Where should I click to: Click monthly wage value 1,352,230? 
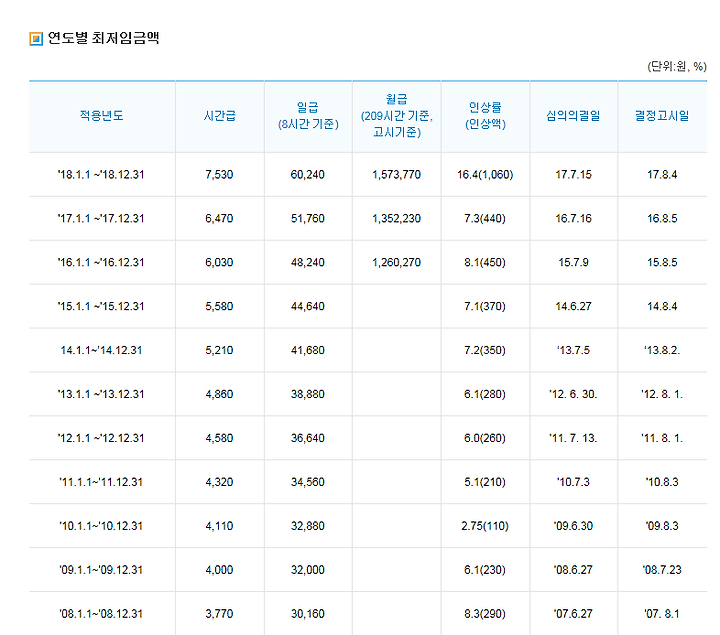pyautogui.click(x=396, y=219)
